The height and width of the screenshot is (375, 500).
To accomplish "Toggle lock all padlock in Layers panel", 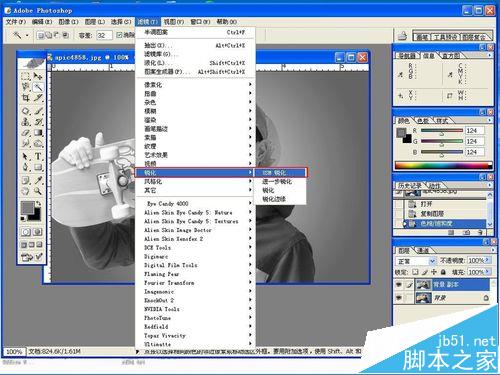I will pyautogui.click(x=443, y=272).
